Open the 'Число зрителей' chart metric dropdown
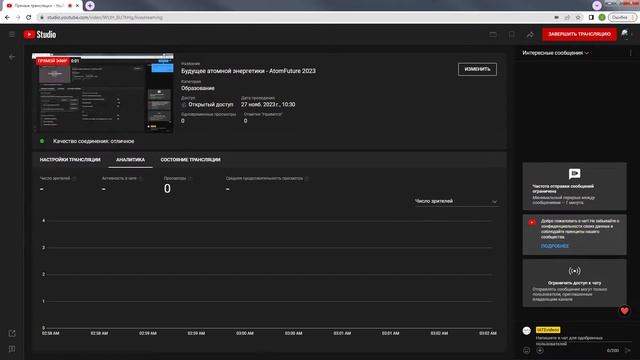The height and width of the screenshot is (360, 640). point(456,201)
